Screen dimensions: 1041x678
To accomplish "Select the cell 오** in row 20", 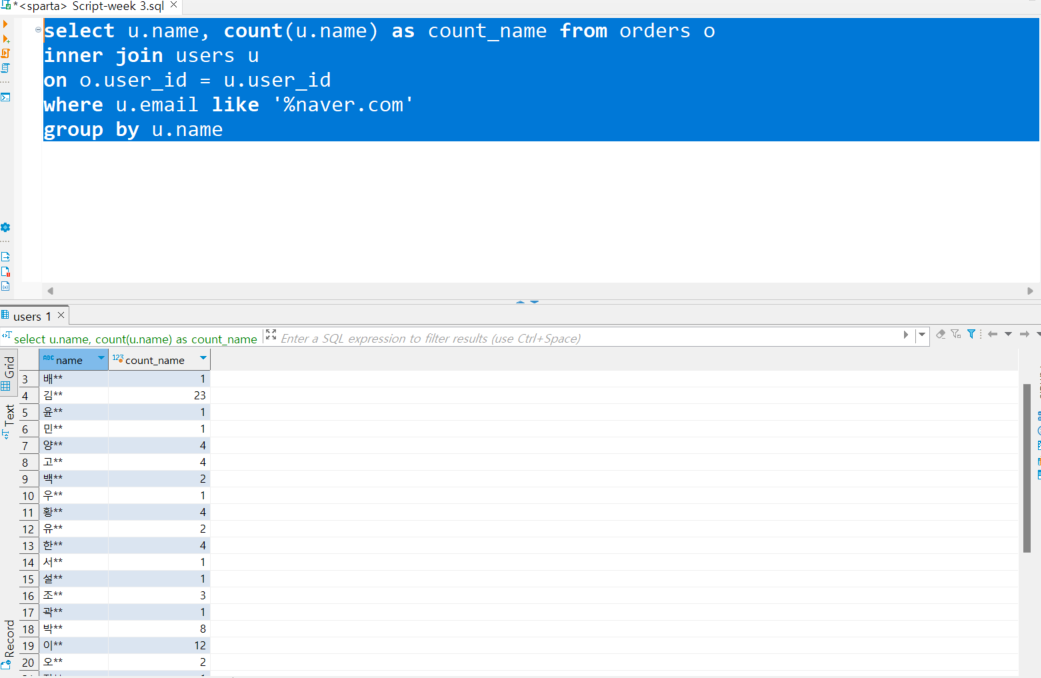I will [x=74, y=661].
